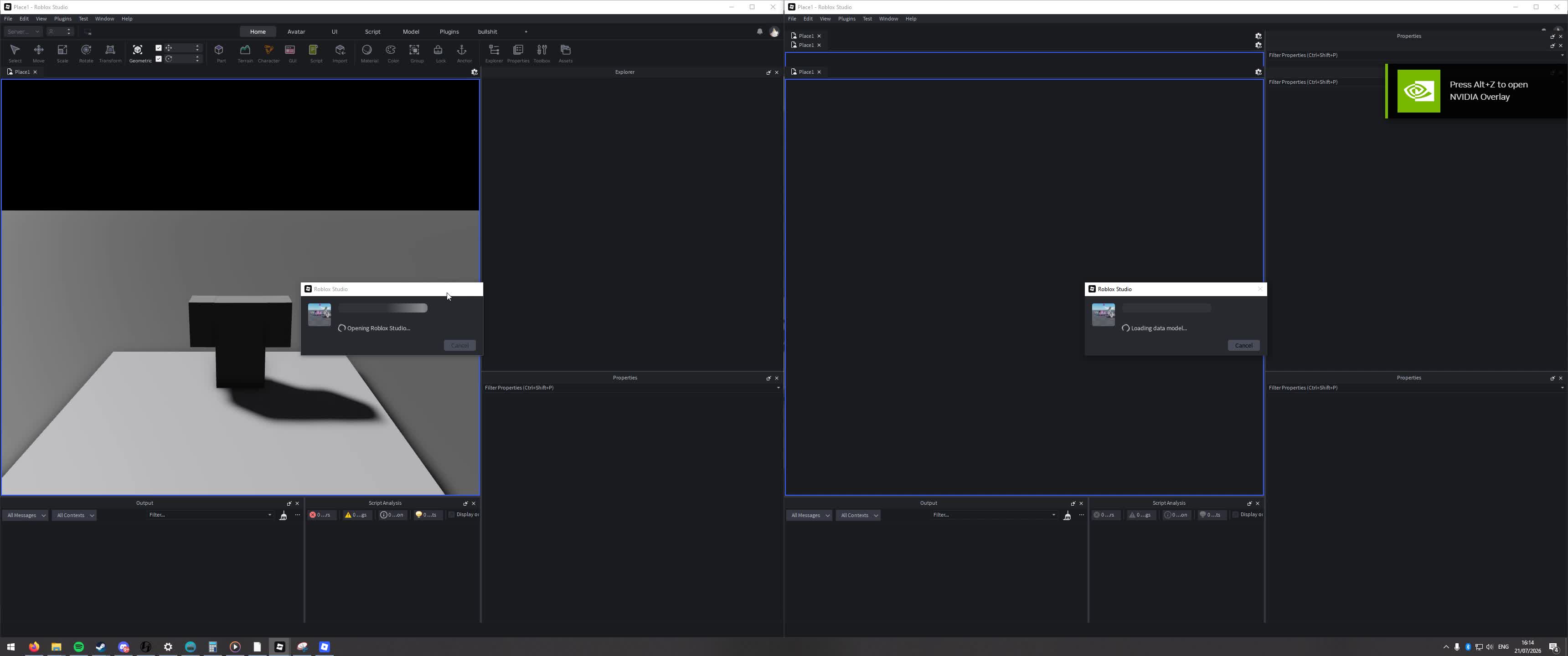Viewport: 1568px width, 656px height.
Task: Toggle Anchor on the toolbar
Action: 464,53
